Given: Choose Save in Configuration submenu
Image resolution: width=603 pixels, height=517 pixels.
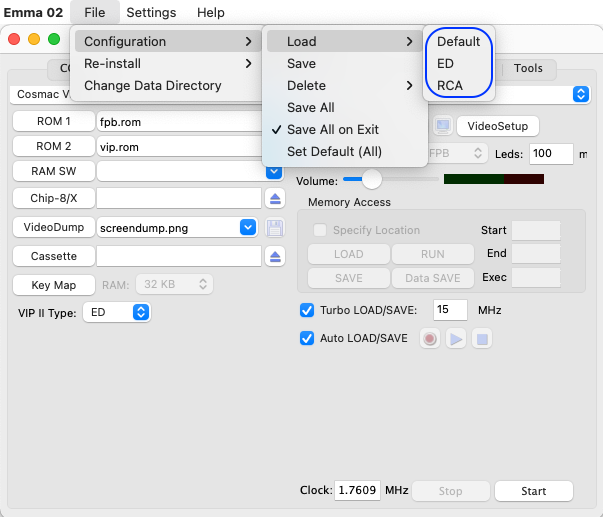Looking at the screenshot, I should pyautogui.click(x=345, y=63).
